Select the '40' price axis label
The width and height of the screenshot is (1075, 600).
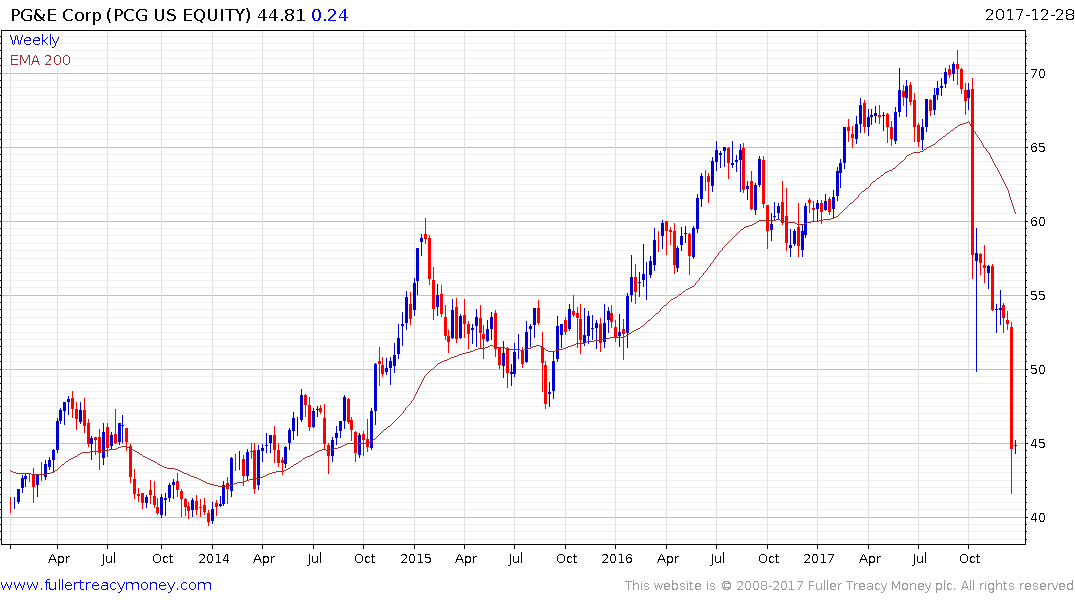pos(1037,518)
